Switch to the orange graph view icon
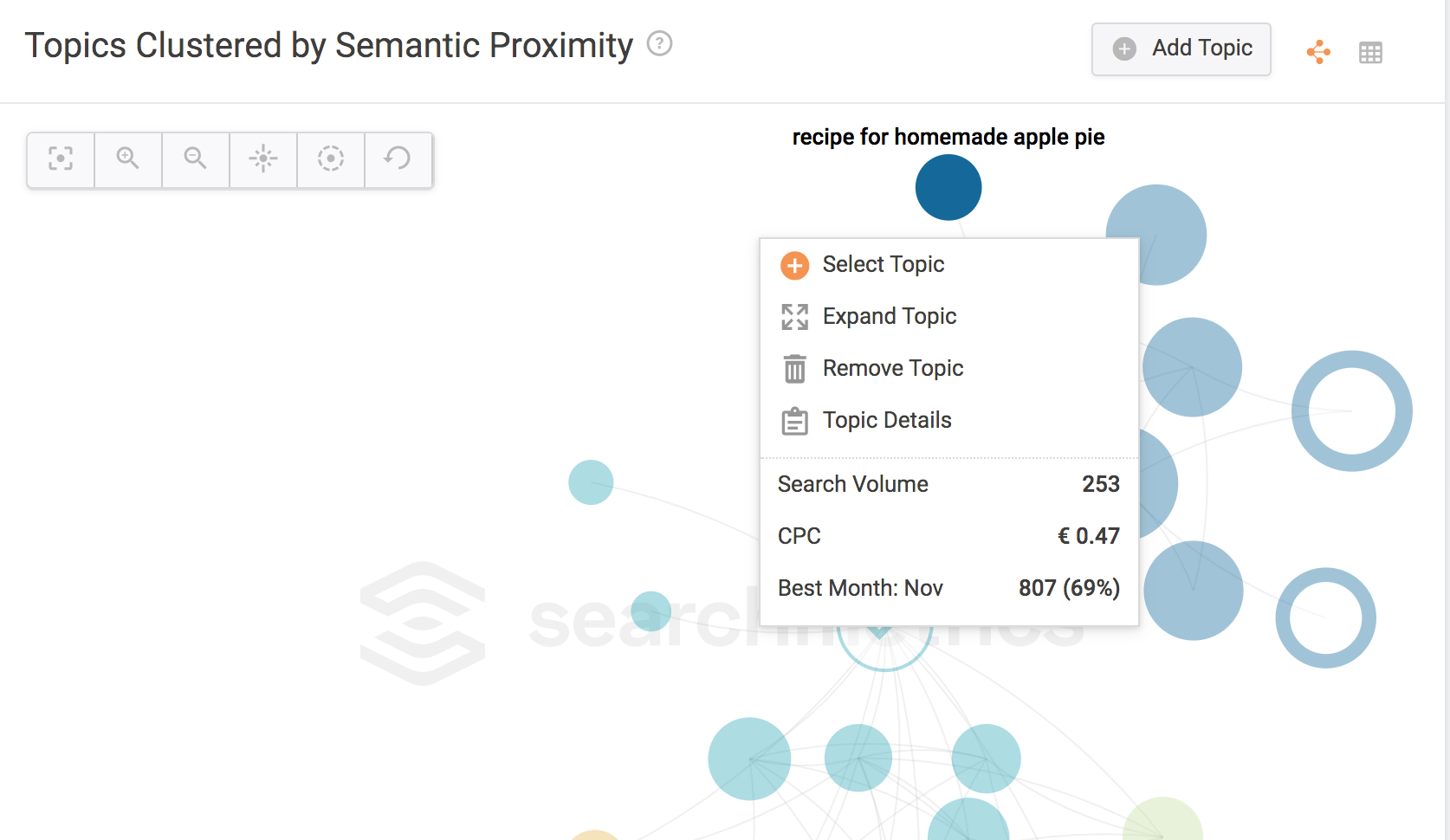This screenshot has width=1450, height=840. coord(1318,52)
